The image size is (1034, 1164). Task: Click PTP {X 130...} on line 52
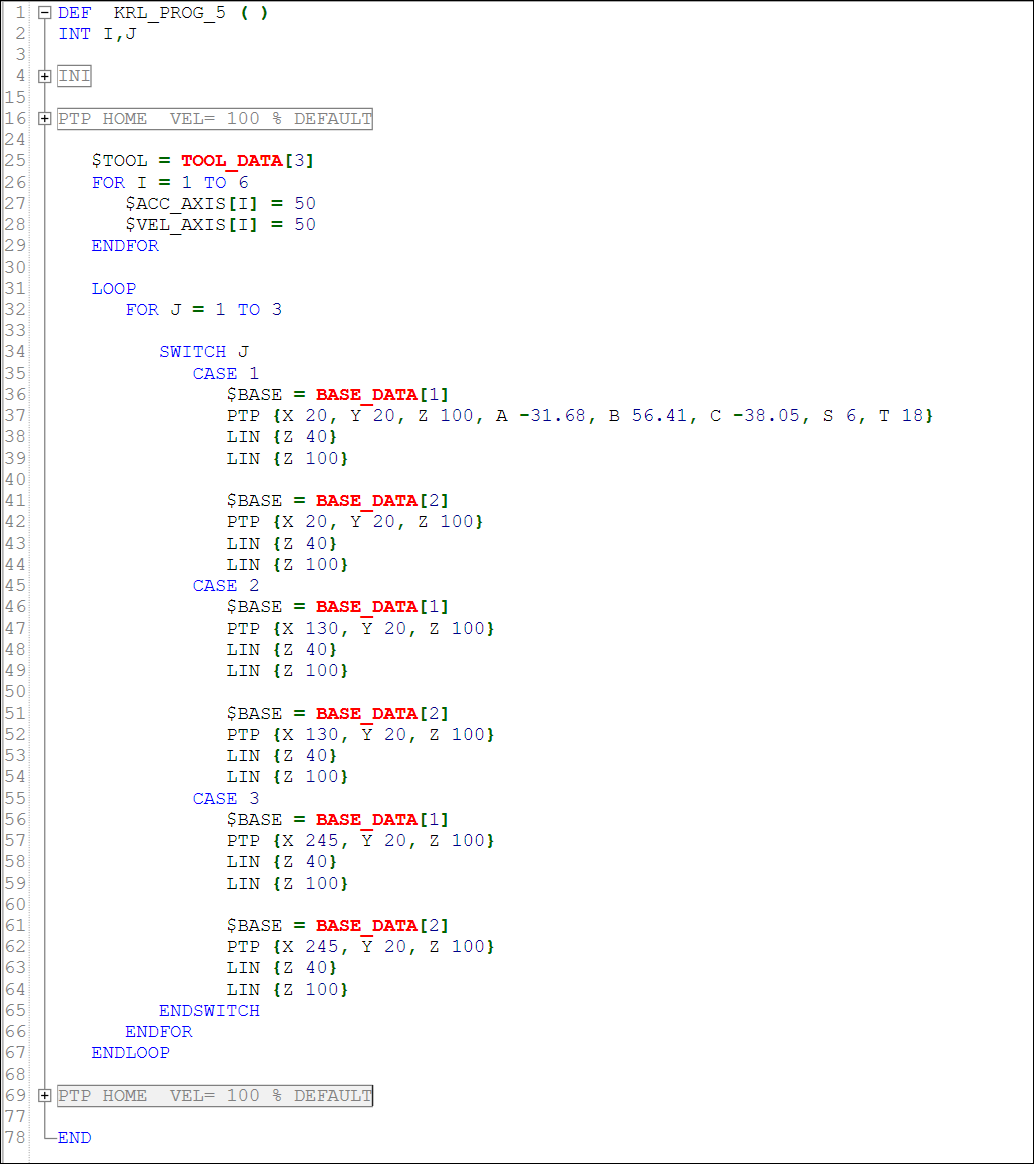[x=360, y=735]
